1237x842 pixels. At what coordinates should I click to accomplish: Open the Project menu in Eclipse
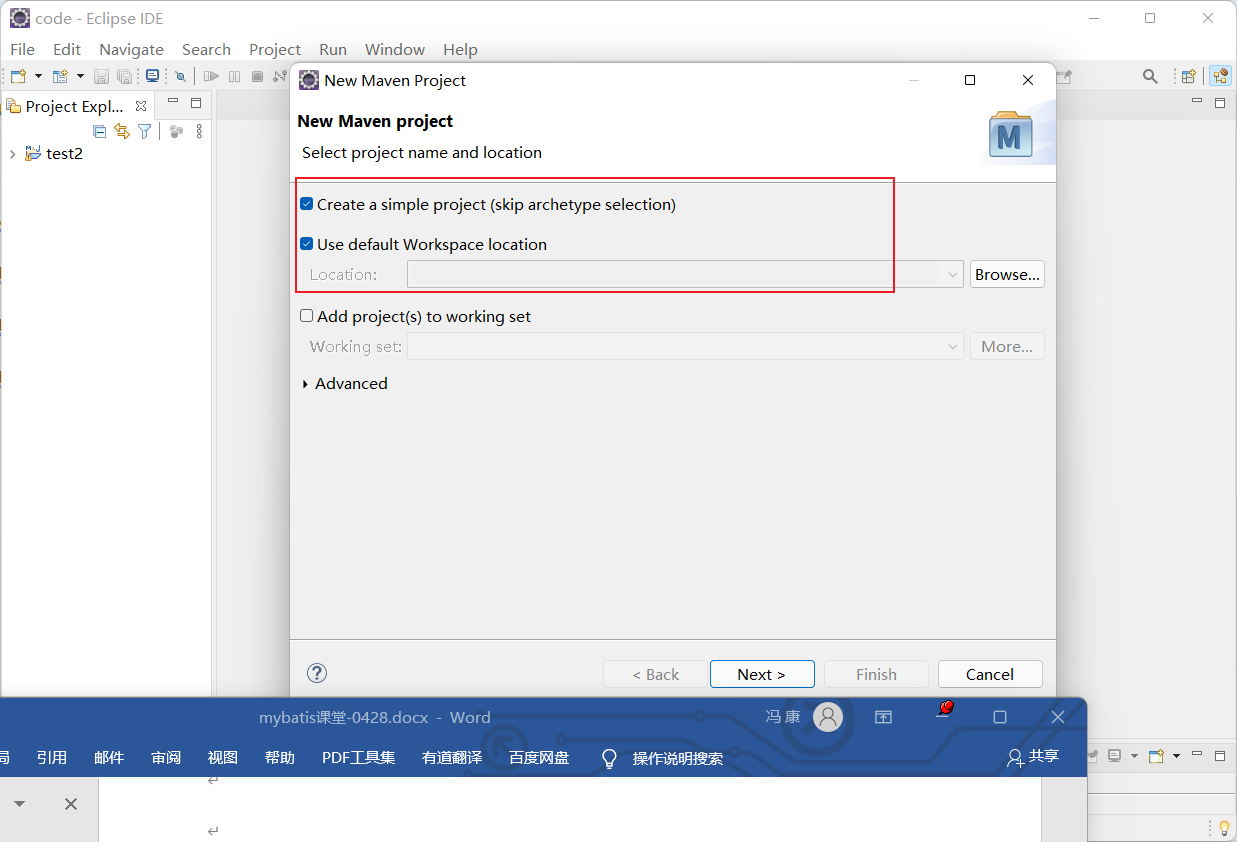(275, 49)
